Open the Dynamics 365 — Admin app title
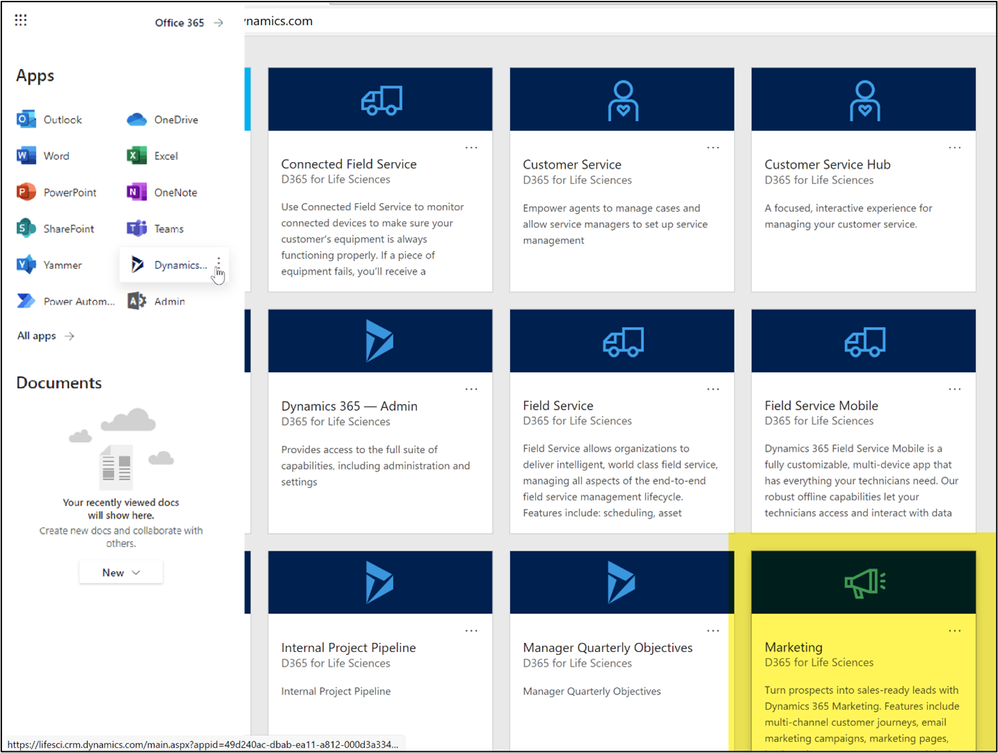The height and width of the screenshot is (753, 998). tap(349, 406)
